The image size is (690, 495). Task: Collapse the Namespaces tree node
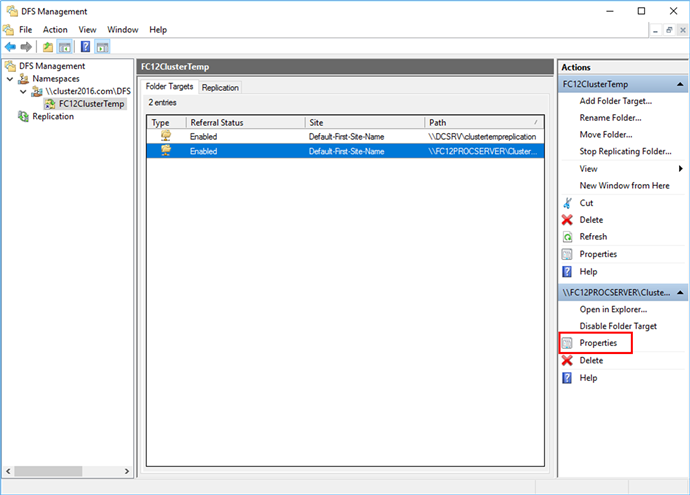click(10, 79)
